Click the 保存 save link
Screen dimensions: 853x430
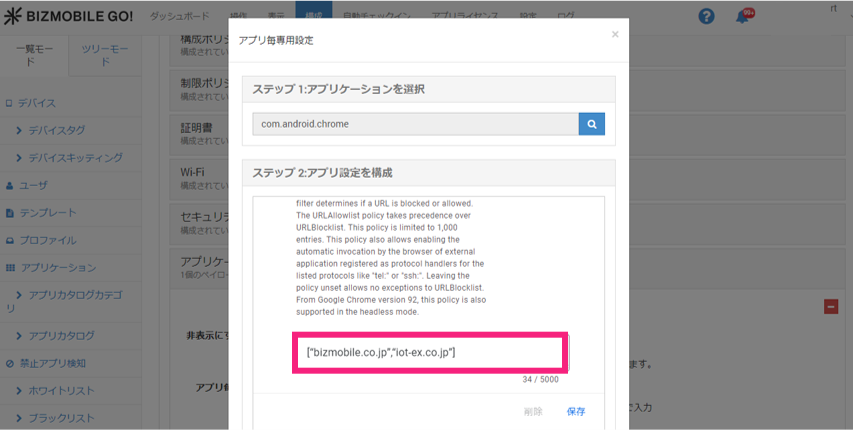576,411
